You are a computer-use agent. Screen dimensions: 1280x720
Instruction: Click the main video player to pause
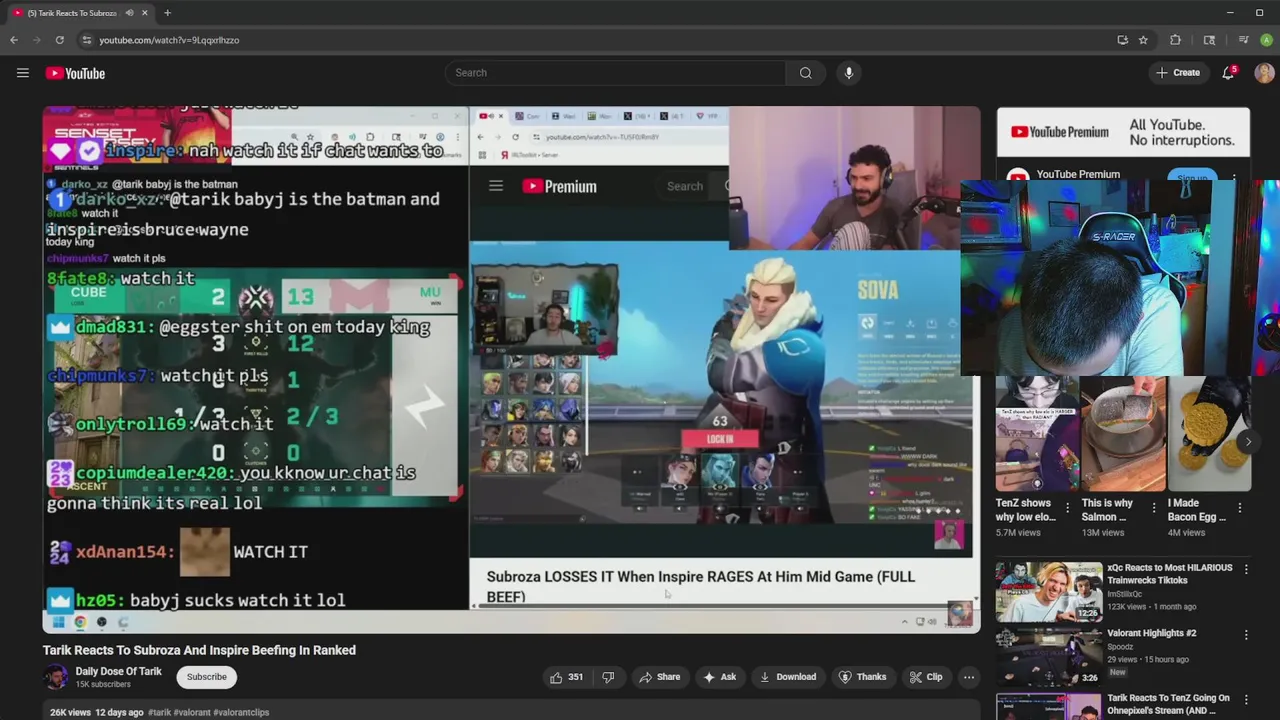(511, 370)
